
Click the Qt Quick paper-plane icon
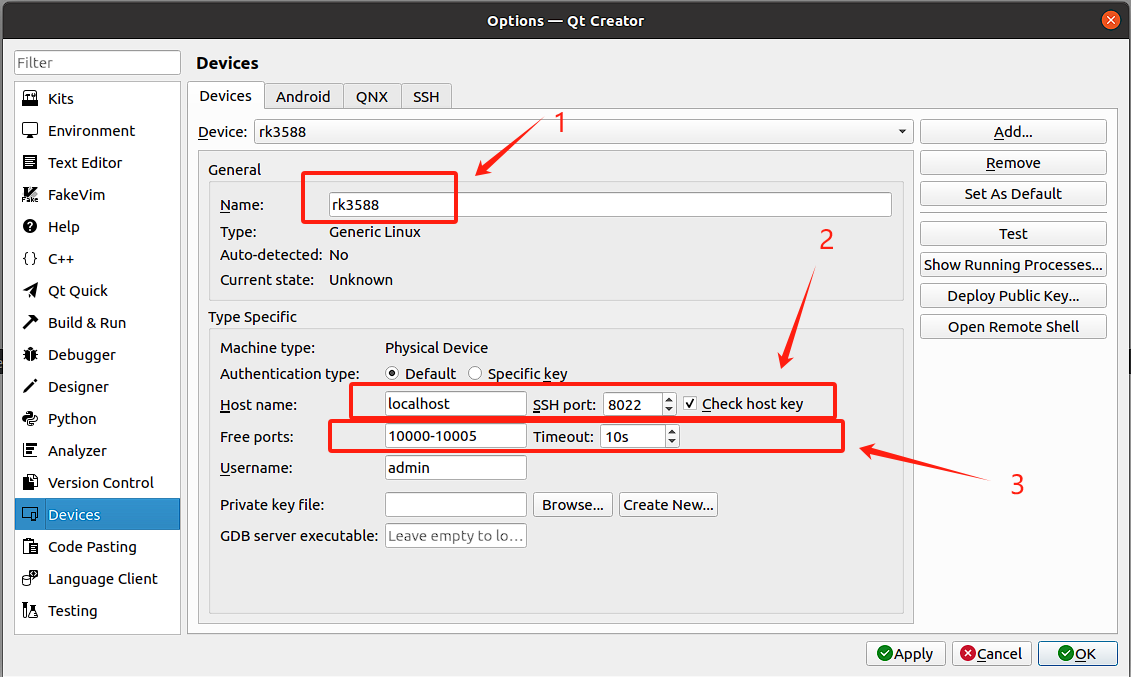tap(30, 291)
